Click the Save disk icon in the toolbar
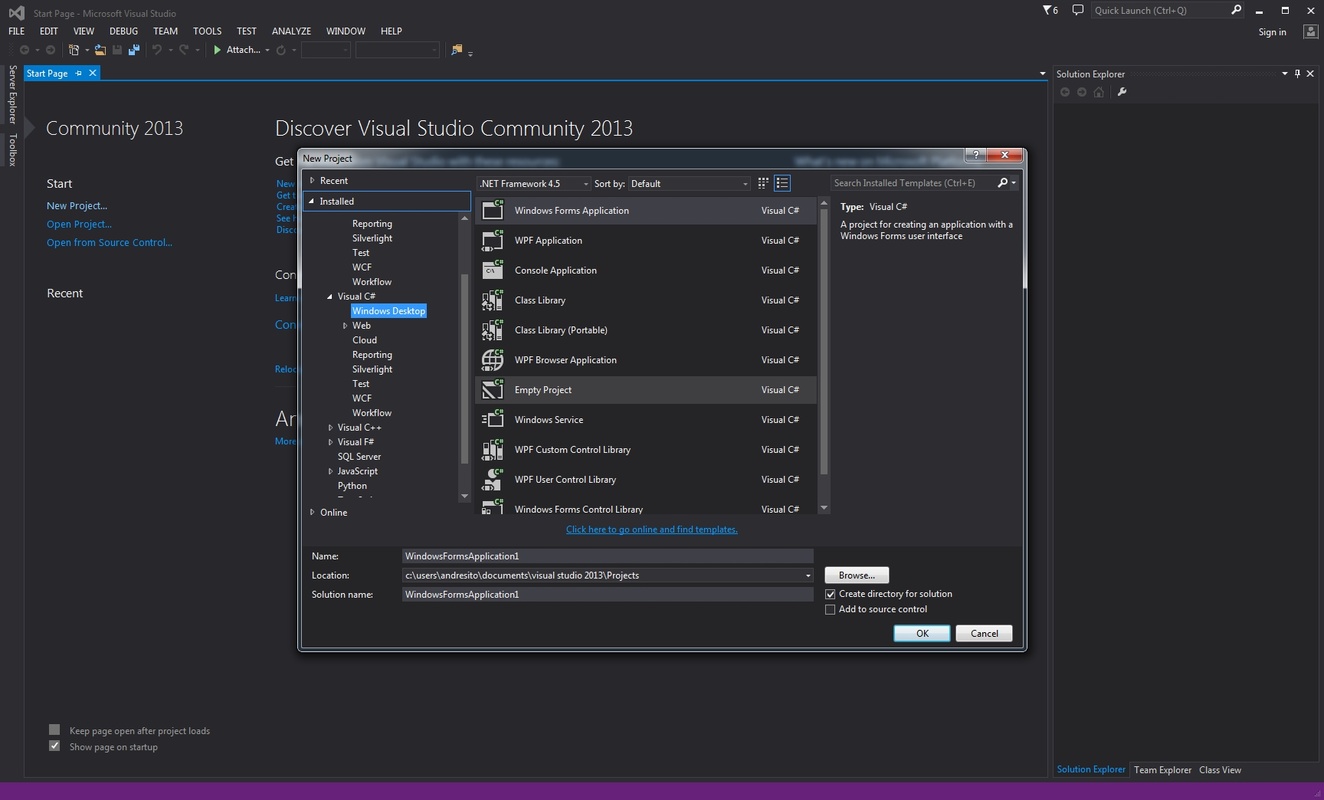The image size is (1324, 800). (117, 50)
